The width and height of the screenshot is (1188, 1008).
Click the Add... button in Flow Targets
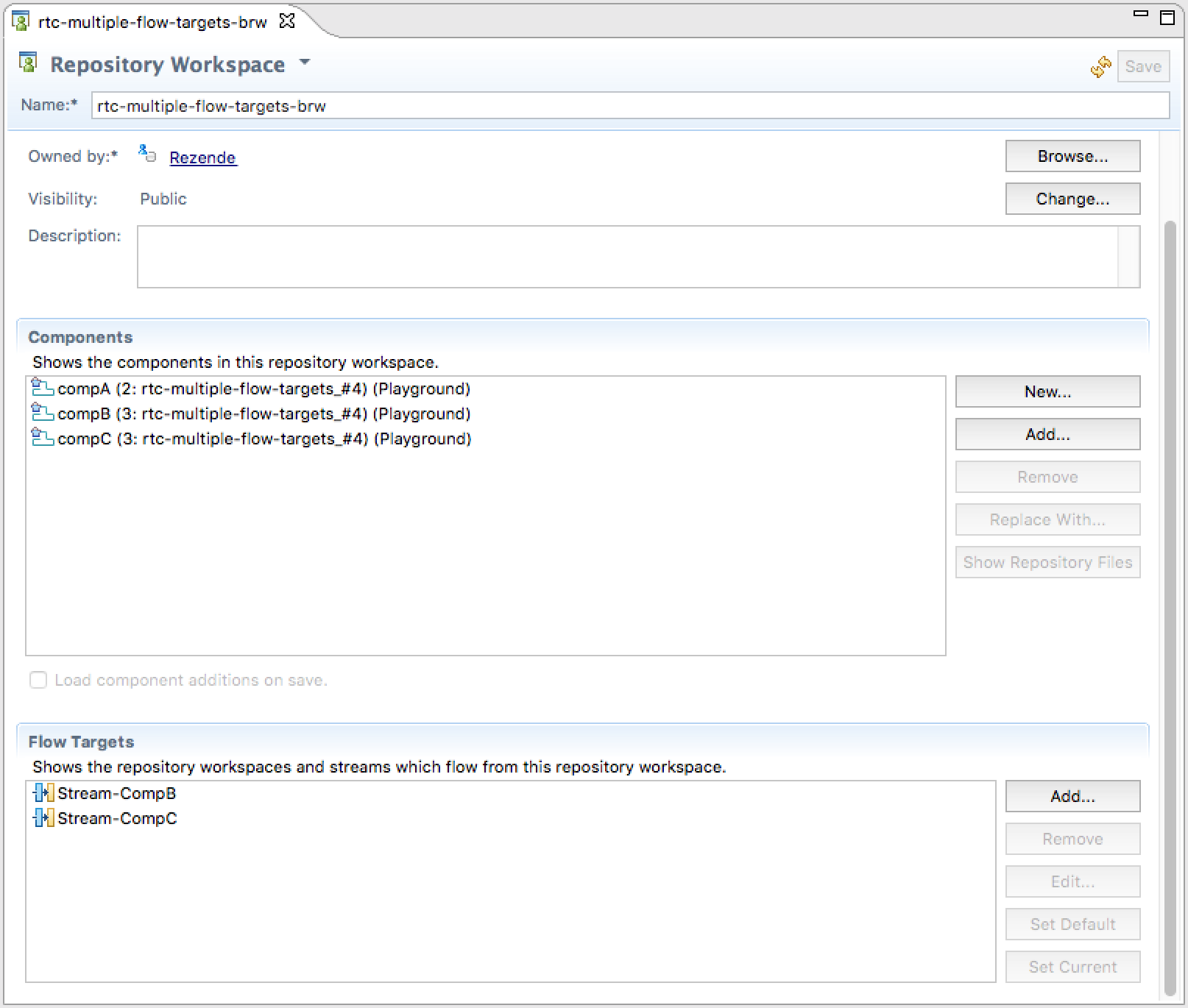tap(1072, 796)
